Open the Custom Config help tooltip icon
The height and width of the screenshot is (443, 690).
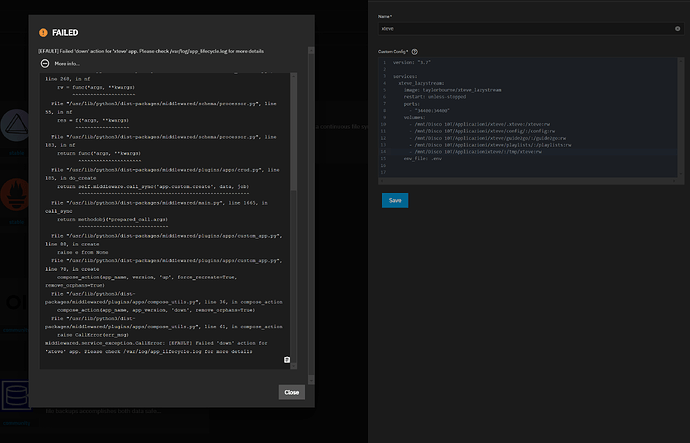pyautogui.click(x=415, y=51)
